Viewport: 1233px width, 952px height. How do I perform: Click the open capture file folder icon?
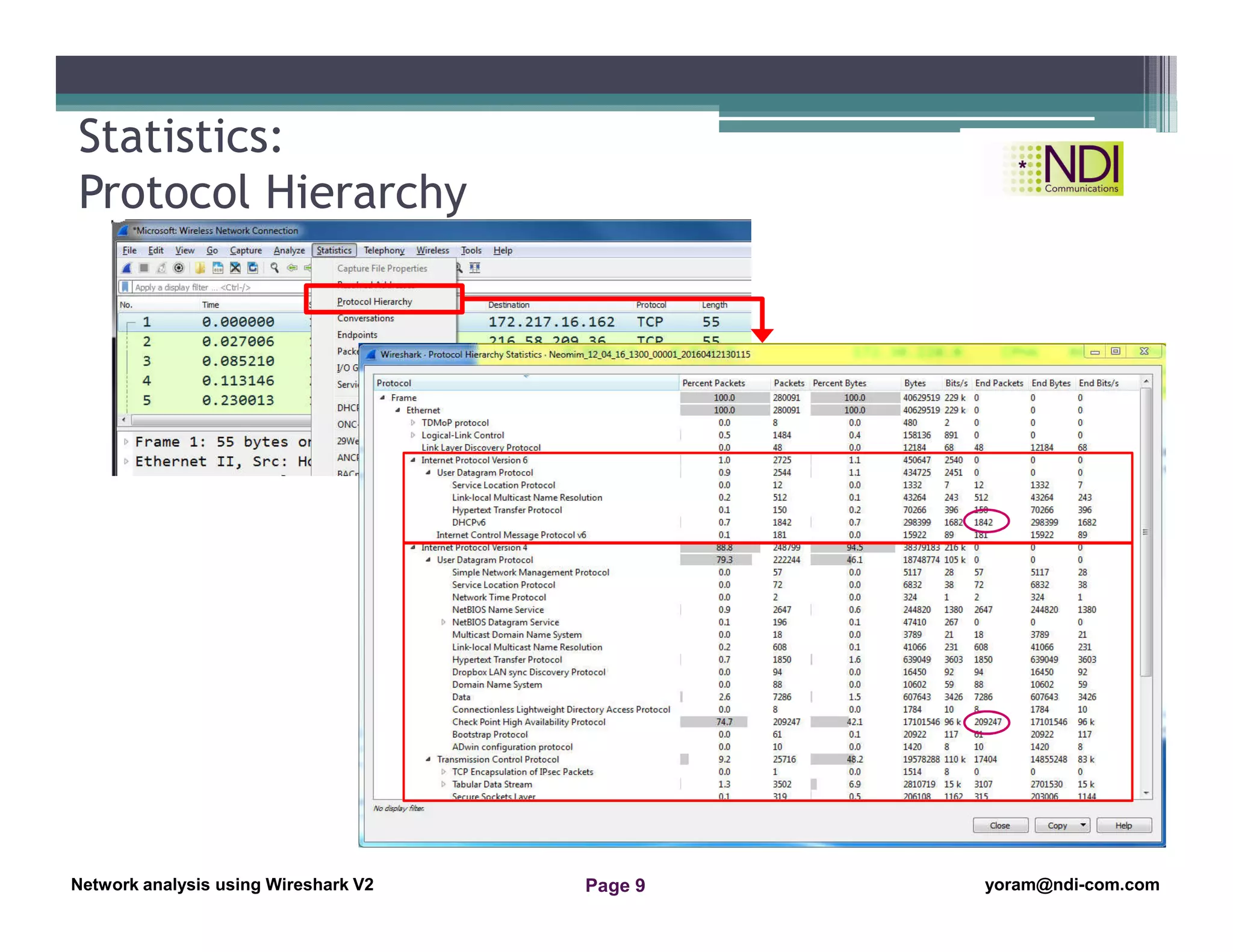pos(200,268)
